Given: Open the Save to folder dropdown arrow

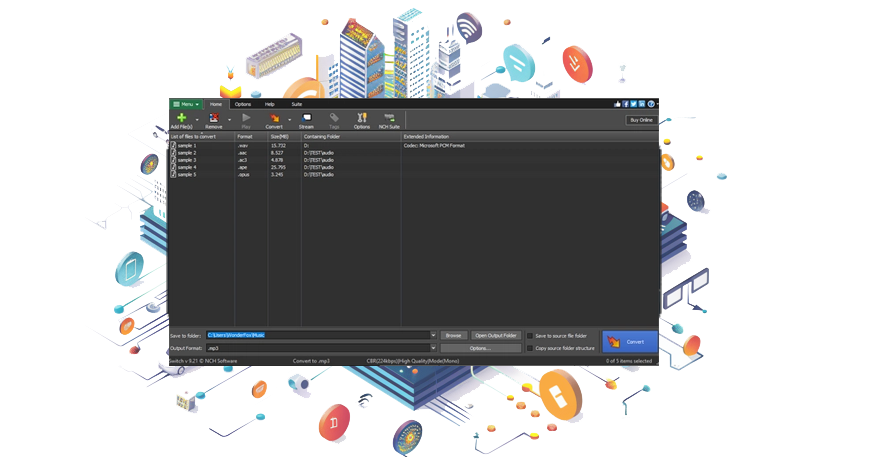Looking at the screenshot, I should 433,335.
